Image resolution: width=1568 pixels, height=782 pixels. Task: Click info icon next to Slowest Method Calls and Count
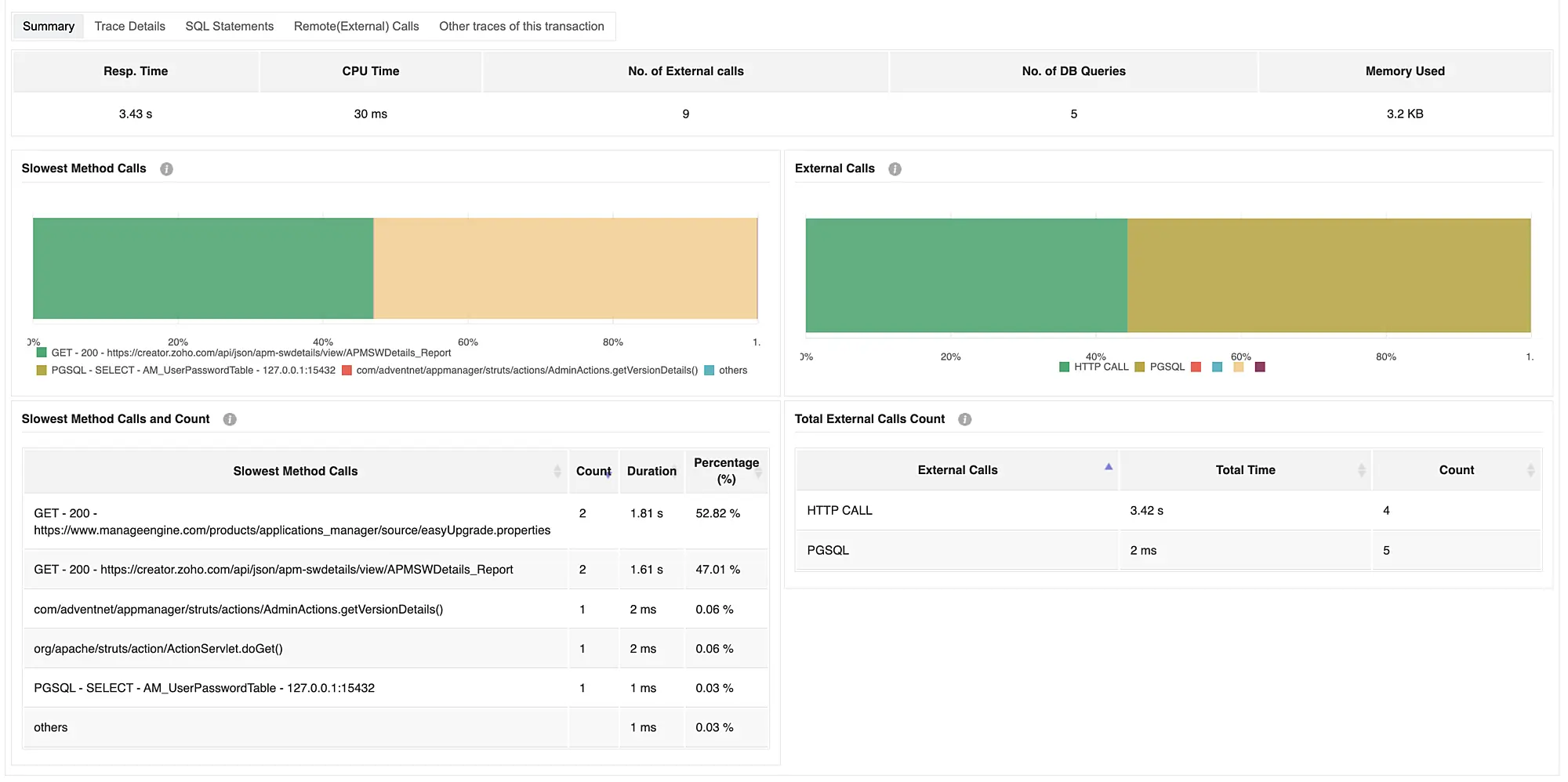point(230,419)
